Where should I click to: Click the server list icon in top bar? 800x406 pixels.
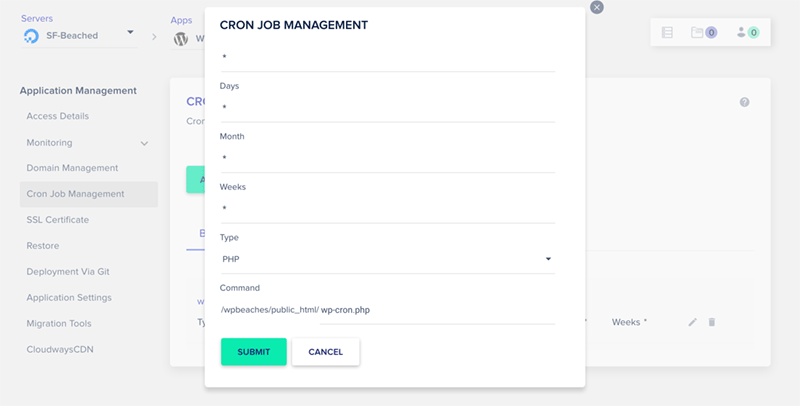pos(667,33)
